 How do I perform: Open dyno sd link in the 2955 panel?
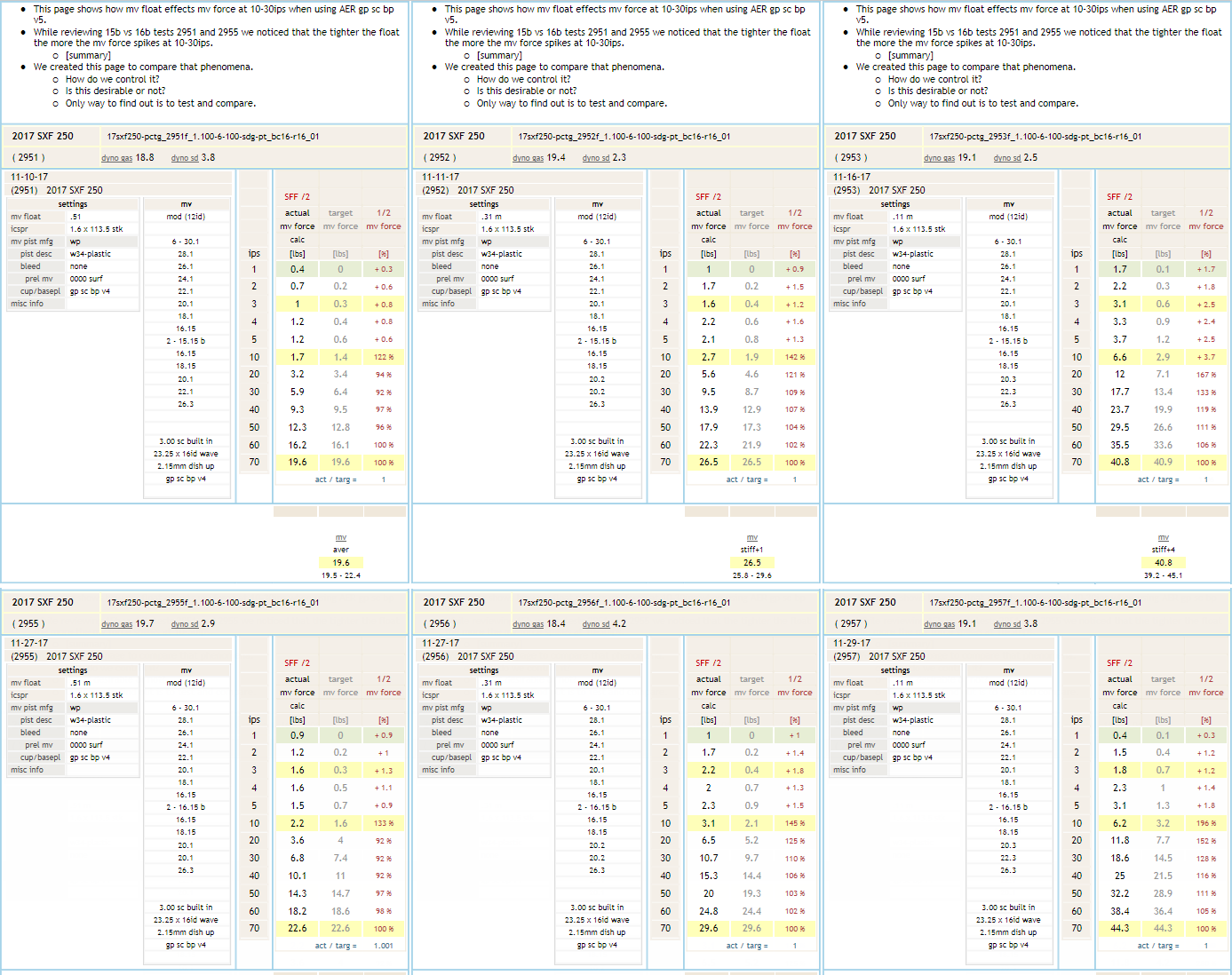(185, 624)
